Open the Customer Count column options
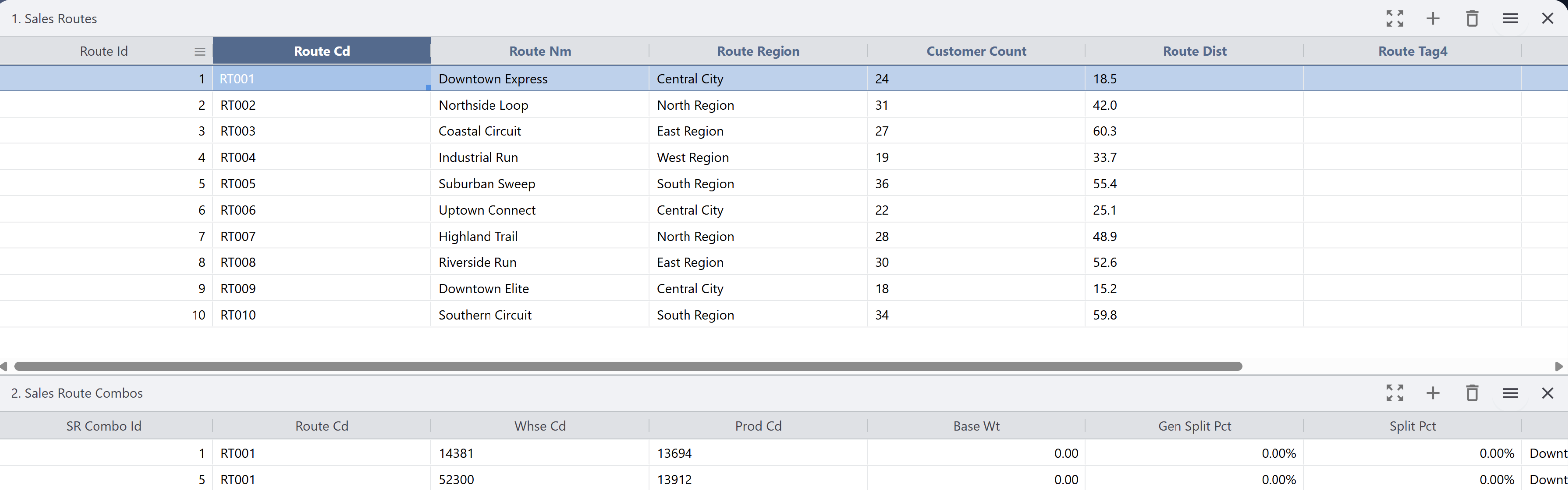 pos(976,51)
